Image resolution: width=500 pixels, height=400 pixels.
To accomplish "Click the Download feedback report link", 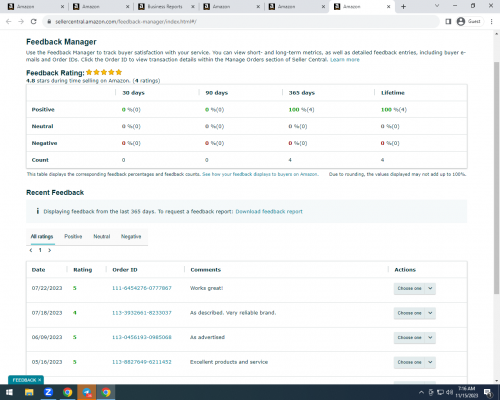I will pos(269,211).
